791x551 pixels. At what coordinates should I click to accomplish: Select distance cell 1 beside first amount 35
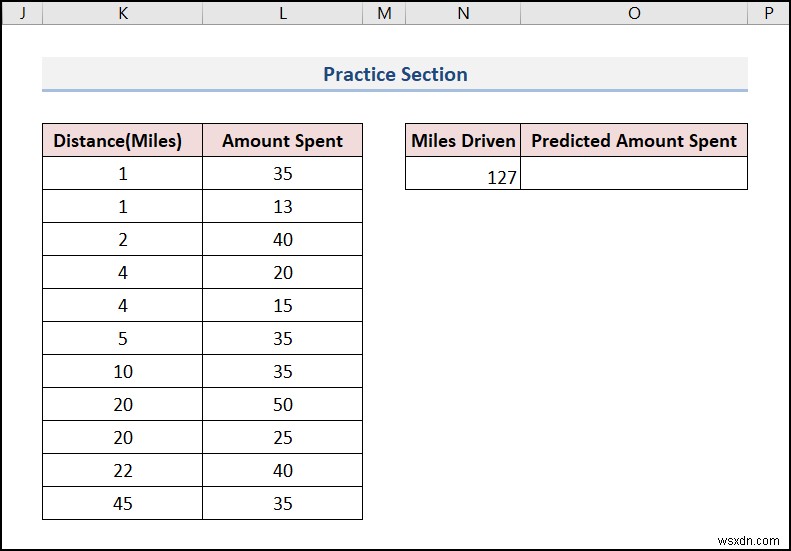[123, 173]
